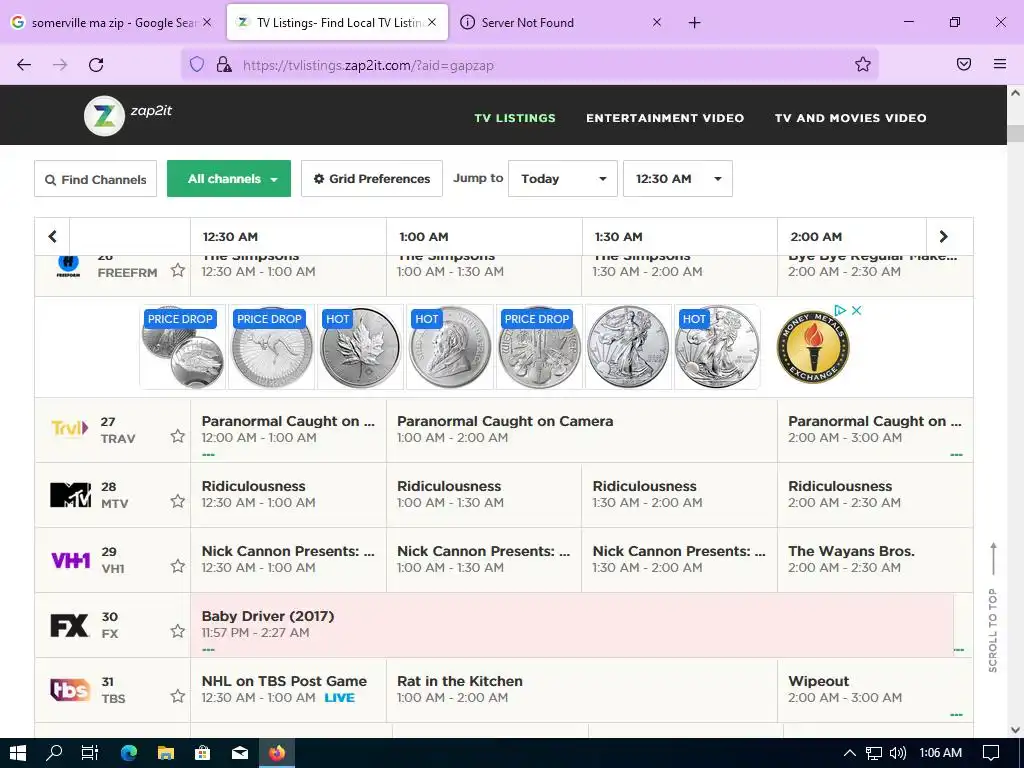Open Firefox application menu
Viewport: 1024px width, 768px height.
[x=1000, y=64]
